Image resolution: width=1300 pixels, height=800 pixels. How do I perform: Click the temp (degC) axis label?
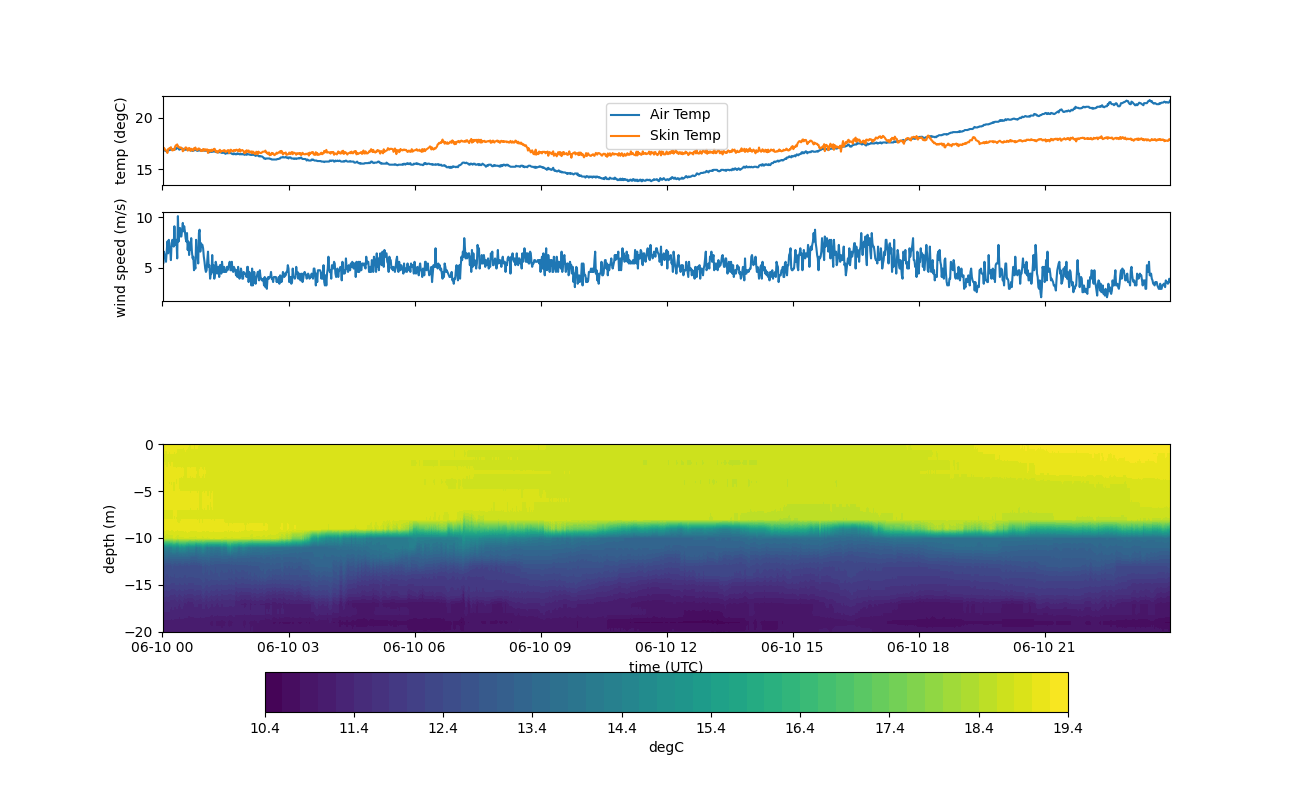point(121,141)
